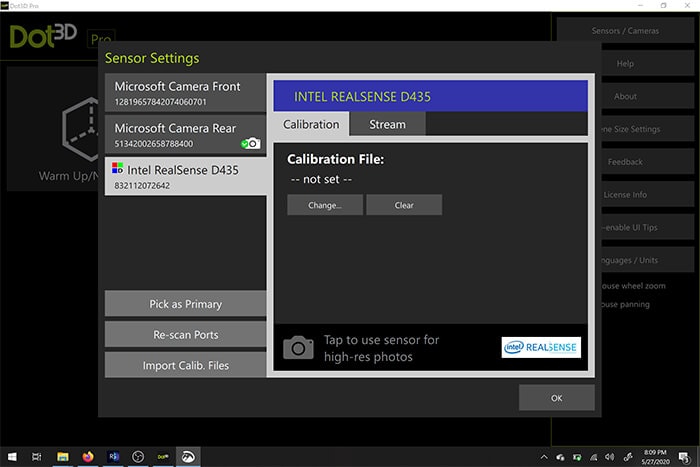This screenshot has width=700, height=467.
Task: Click the INTEL REALSENSE D435 header
Action: pos(430,96)
